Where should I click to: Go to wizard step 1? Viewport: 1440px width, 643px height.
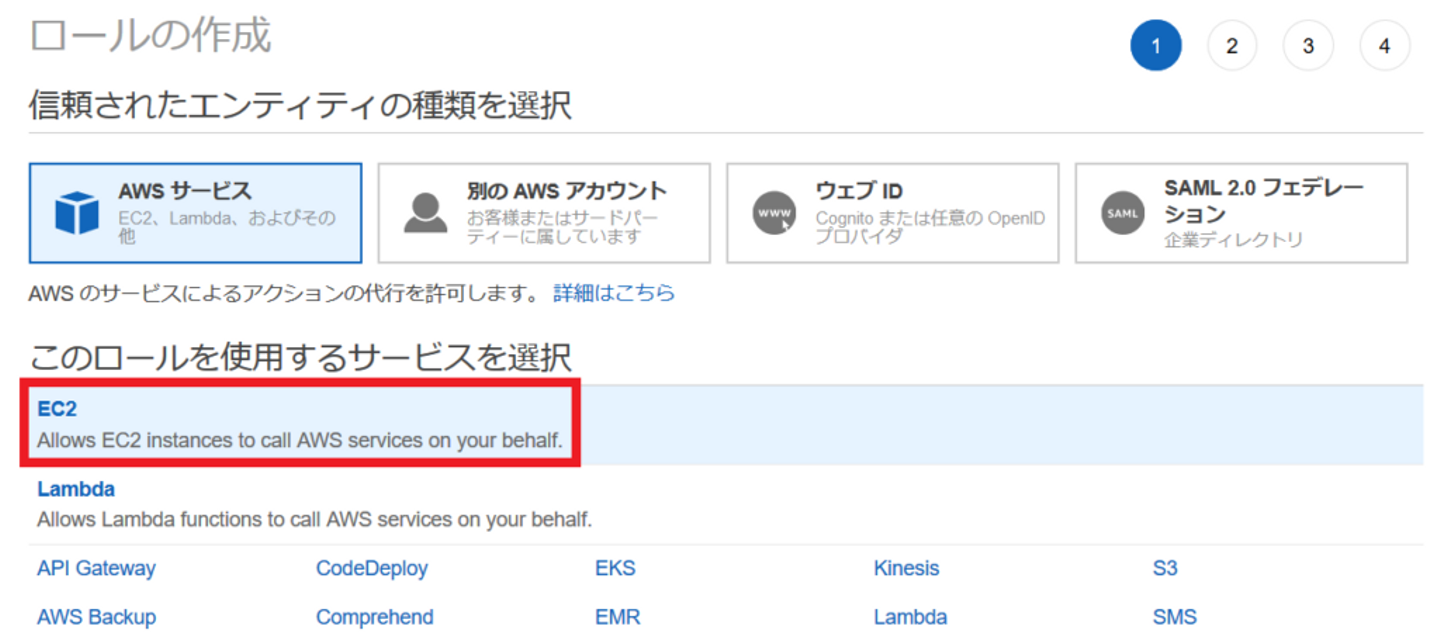1156,46
